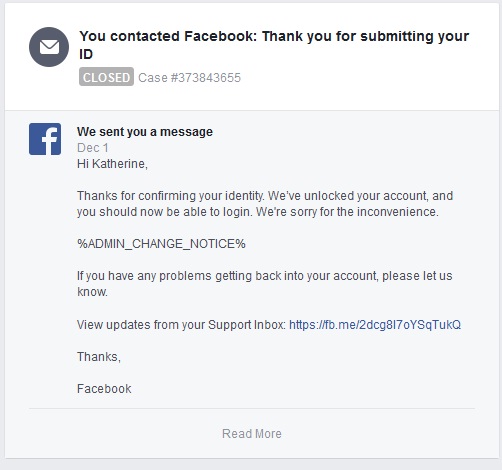Click the 'Thanks for confirming your identity' sentence
The image size is (502, 470).
click(170, 196)
